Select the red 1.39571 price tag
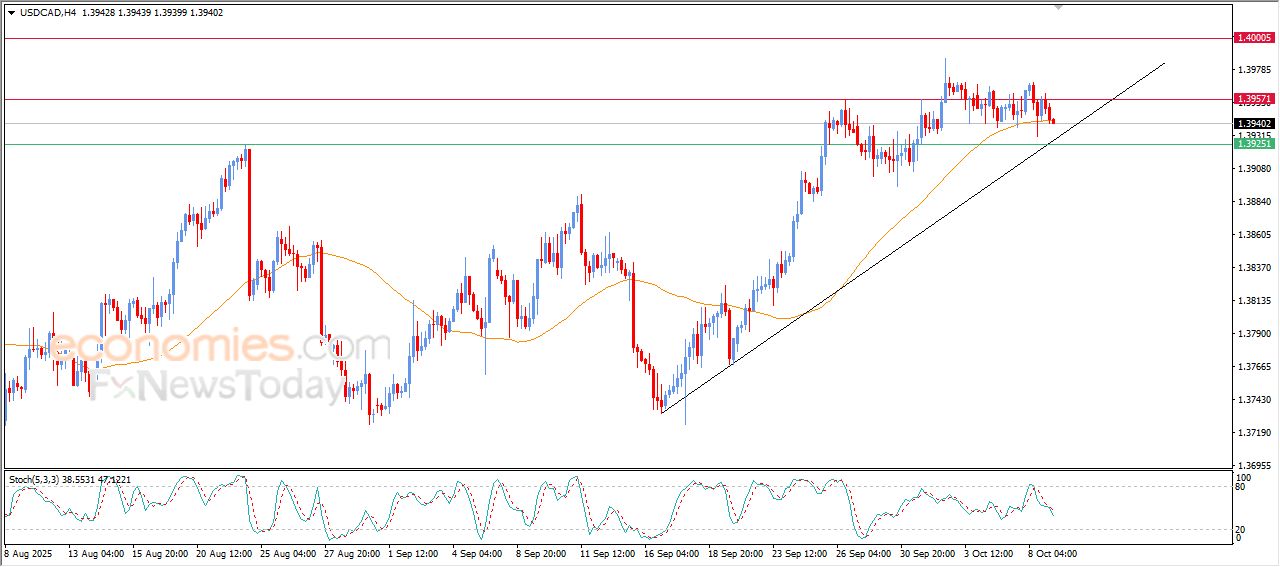 click(1254, 99)
